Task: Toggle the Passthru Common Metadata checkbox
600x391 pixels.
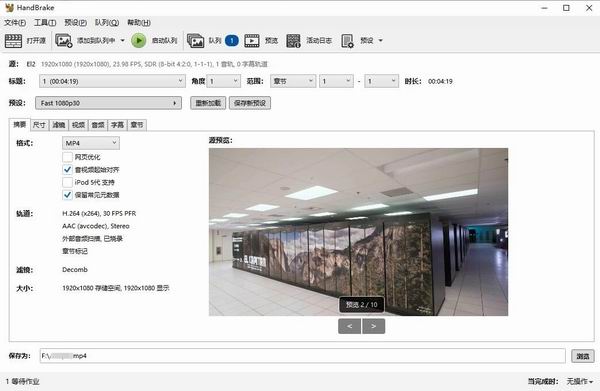Action: pyautogui.click(x=67, y=195)
